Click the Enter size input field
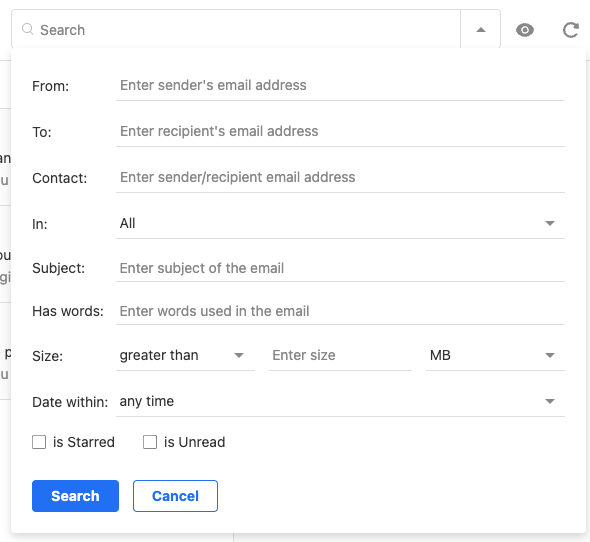 (x=340, y=355)
